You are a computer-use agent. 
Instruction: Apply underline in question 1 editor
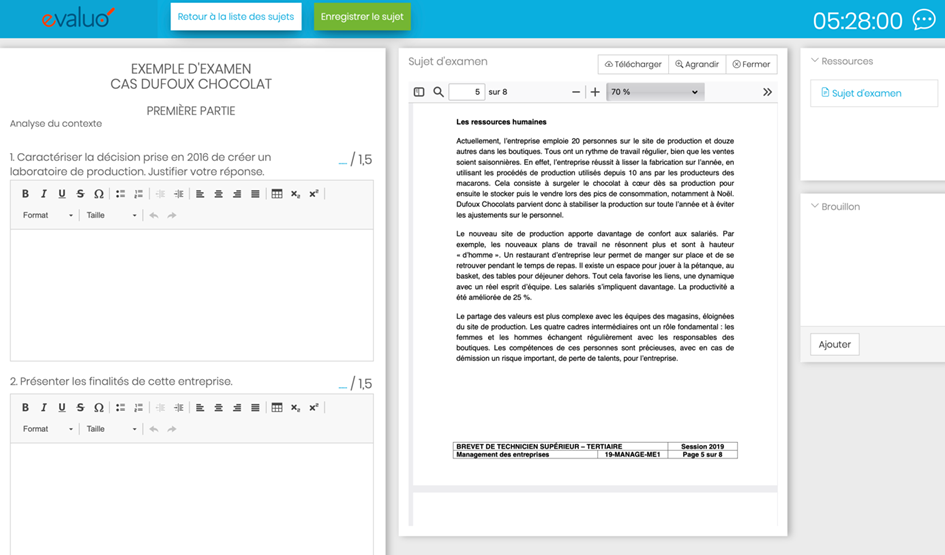pos(61,194)
